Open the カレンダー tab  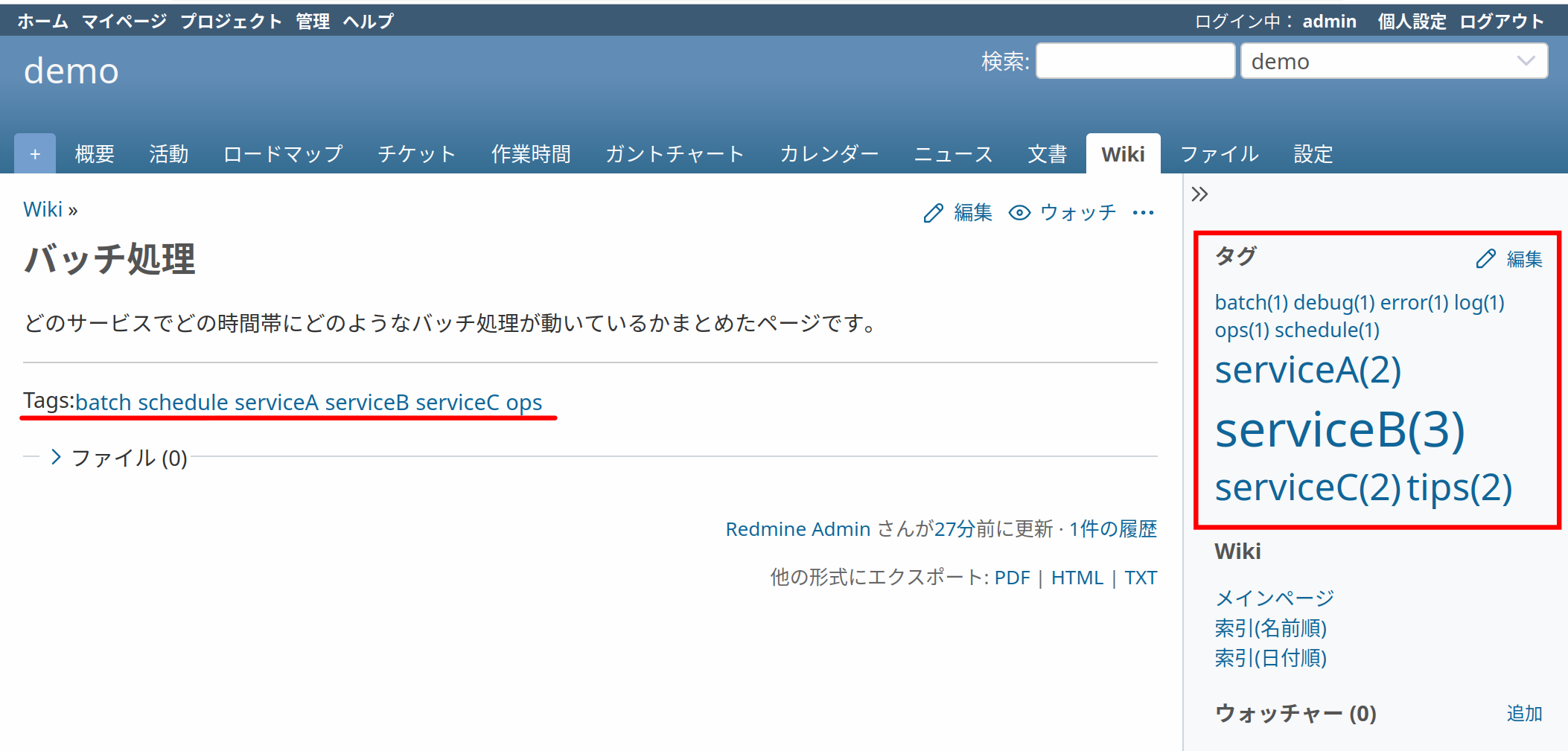coord(829,153)
